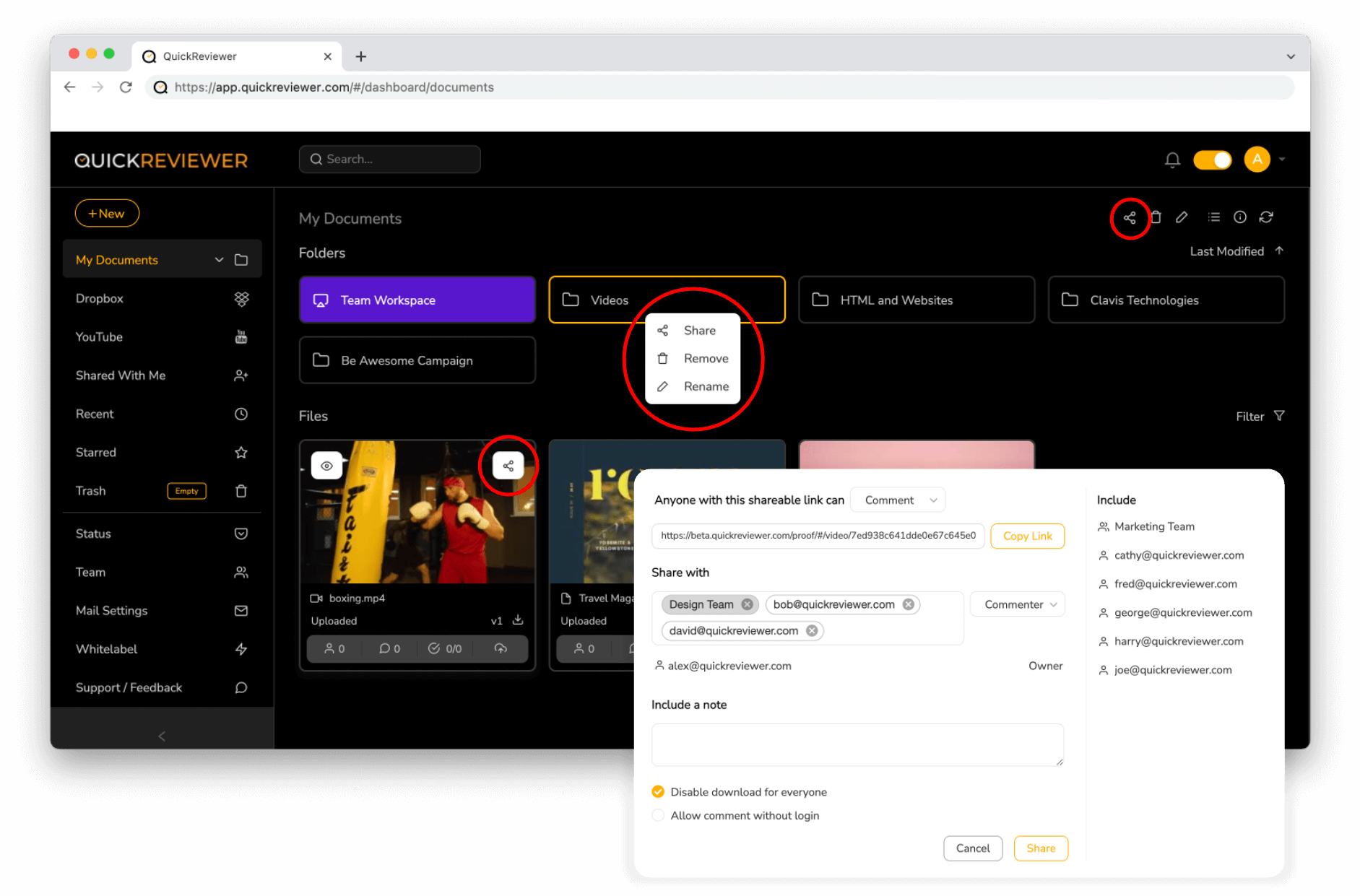
Task: Open the Clavis Technologies folder
Action: tap(1166, 300)
